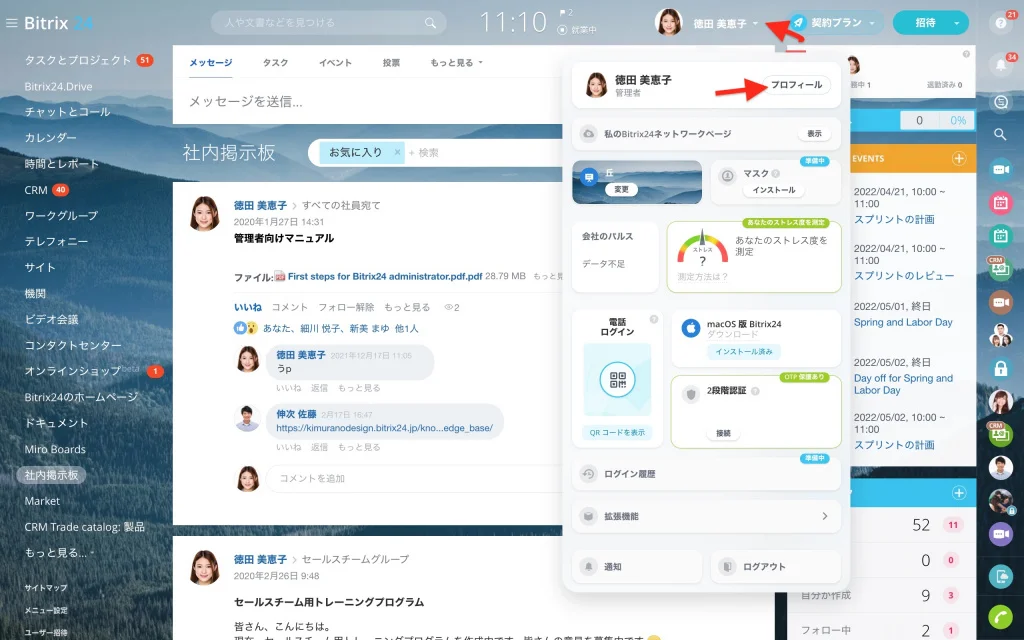The image size is (1024, 640).
Task: Expand もっと見る... in left menu
Action: tap(59, 552)
